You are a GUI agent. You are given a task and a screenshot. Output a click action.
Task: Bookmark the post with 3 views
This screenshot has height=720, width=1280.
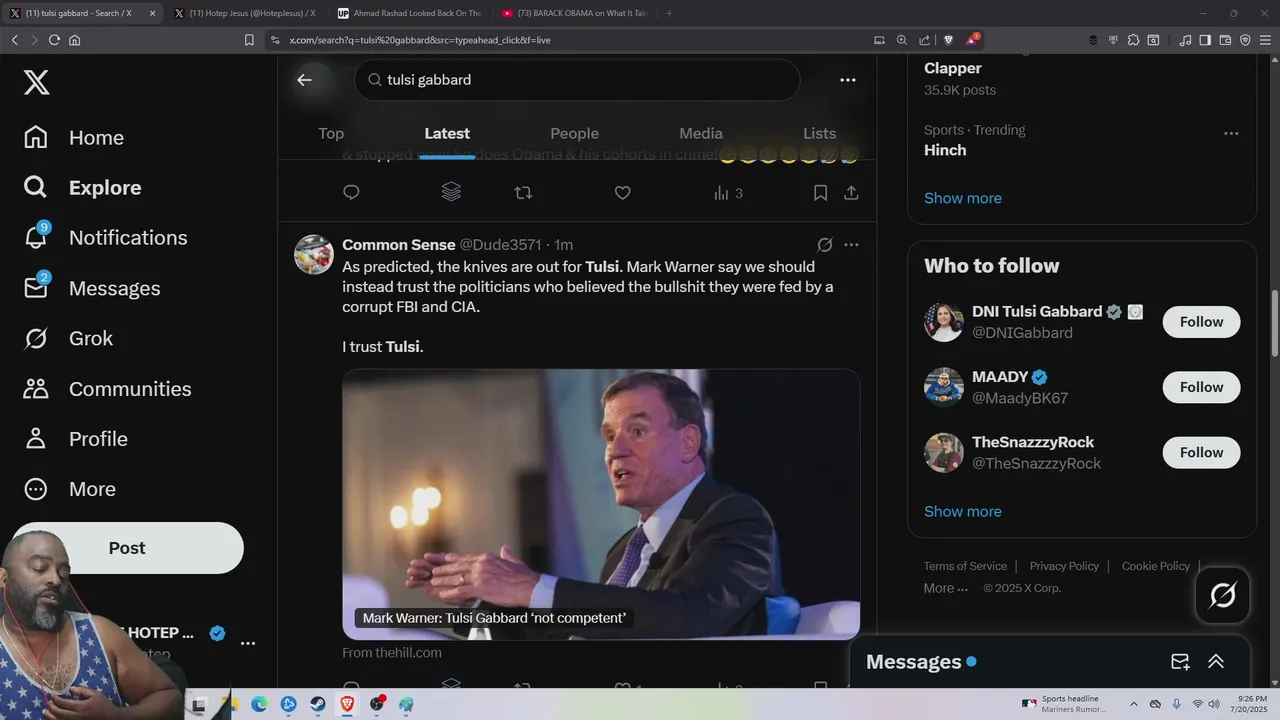pyautogui.click(x=820, y=193)
